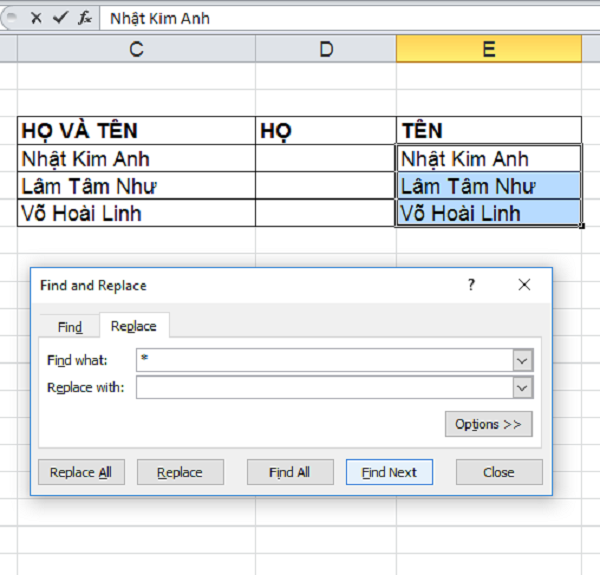Select column D header
The width and height of the screenshot is (600, 575).
tap(325, 49)
